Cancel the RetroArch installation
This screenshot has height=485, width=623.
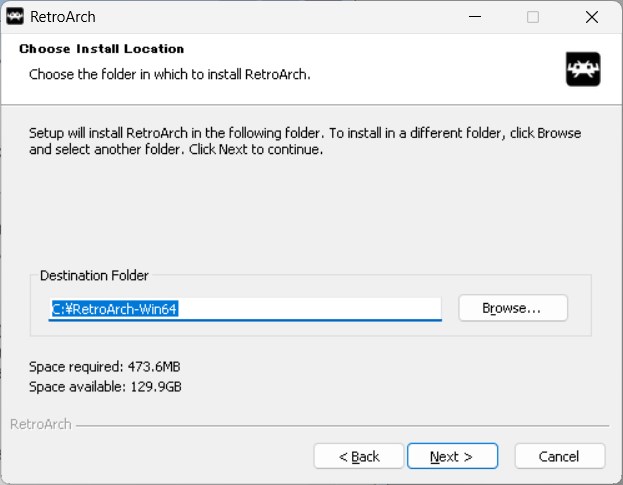(559, 456)
